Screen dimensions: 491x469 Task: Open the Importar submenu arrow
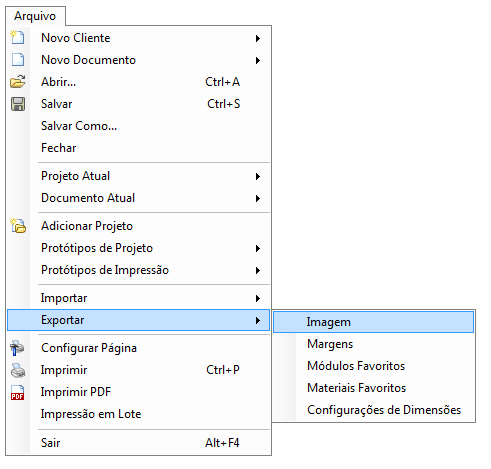(258, 298)
